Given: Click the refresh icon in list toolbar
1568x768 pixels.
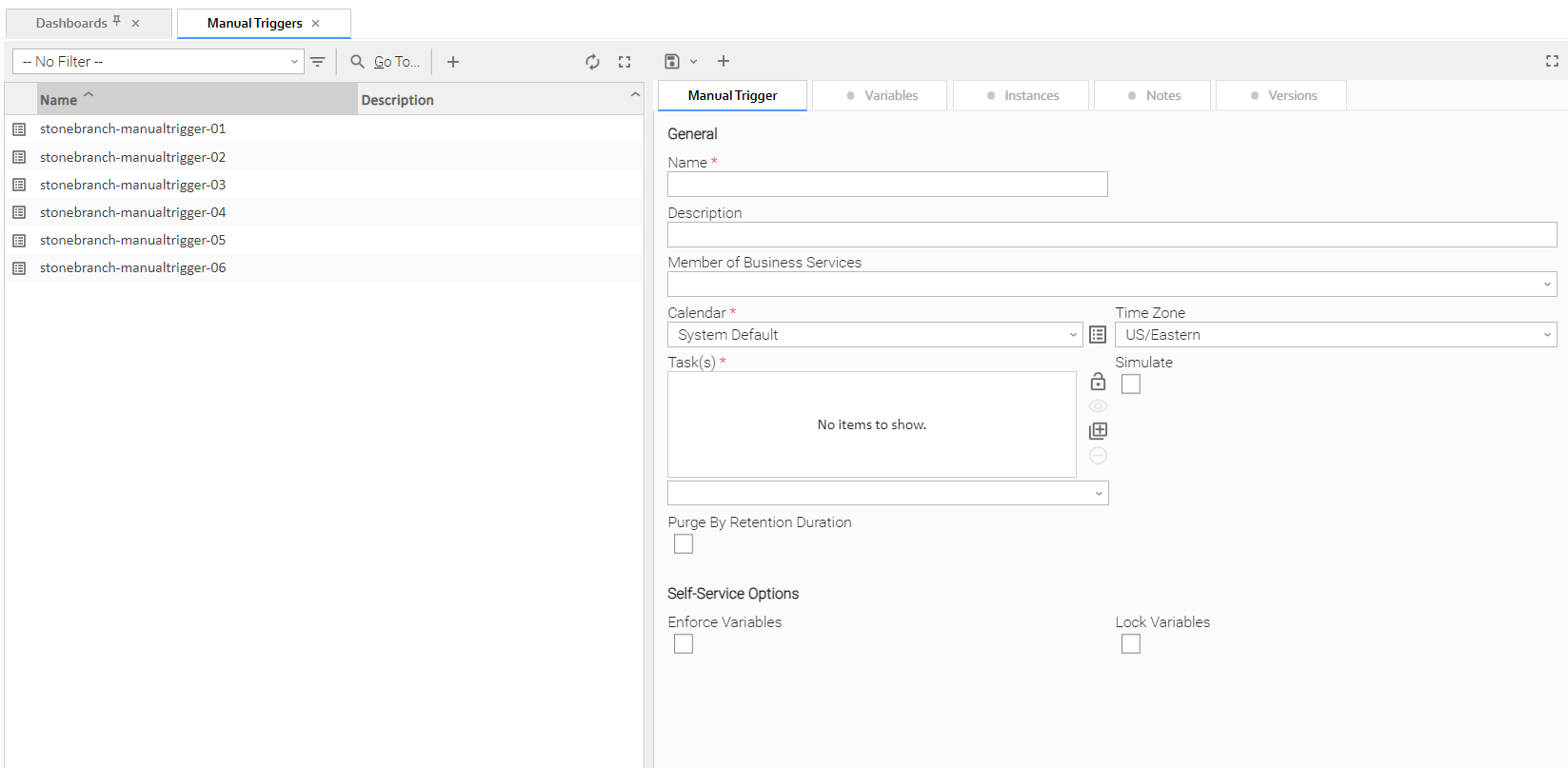Looking at the screenshot, I should pyautogui.click(x=592, y=62).
